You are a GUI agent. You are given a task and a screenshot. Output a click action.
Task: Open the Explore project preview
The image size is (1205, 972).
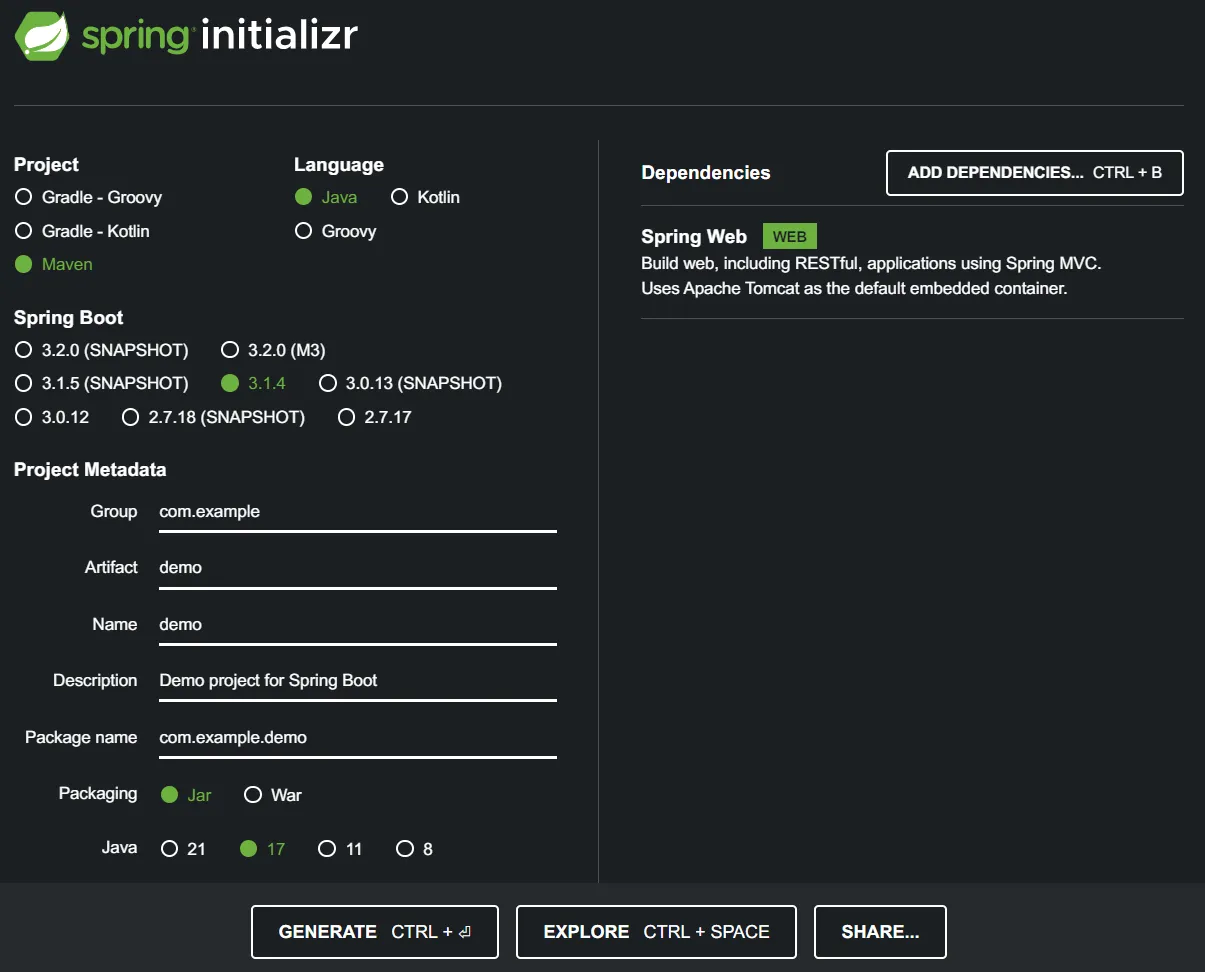click(x=655, y=931)
